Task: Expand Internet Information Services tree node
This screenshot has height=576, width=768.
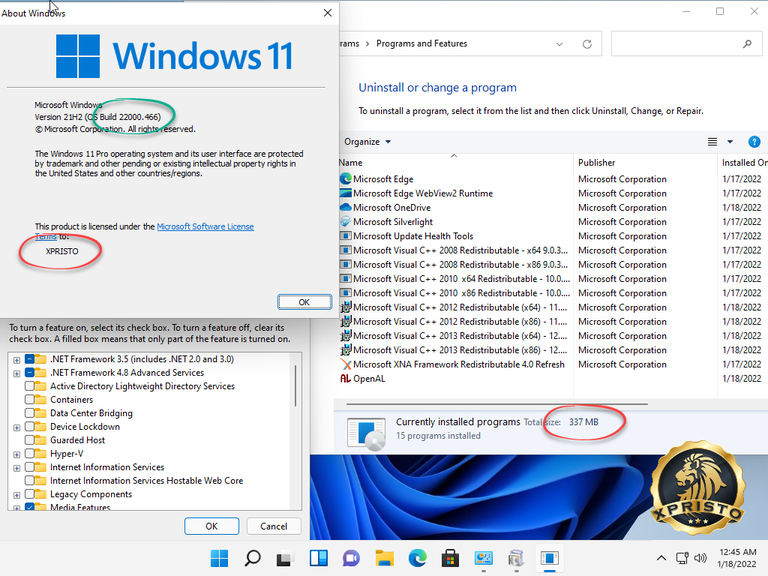Action: [x=17, y=468]
